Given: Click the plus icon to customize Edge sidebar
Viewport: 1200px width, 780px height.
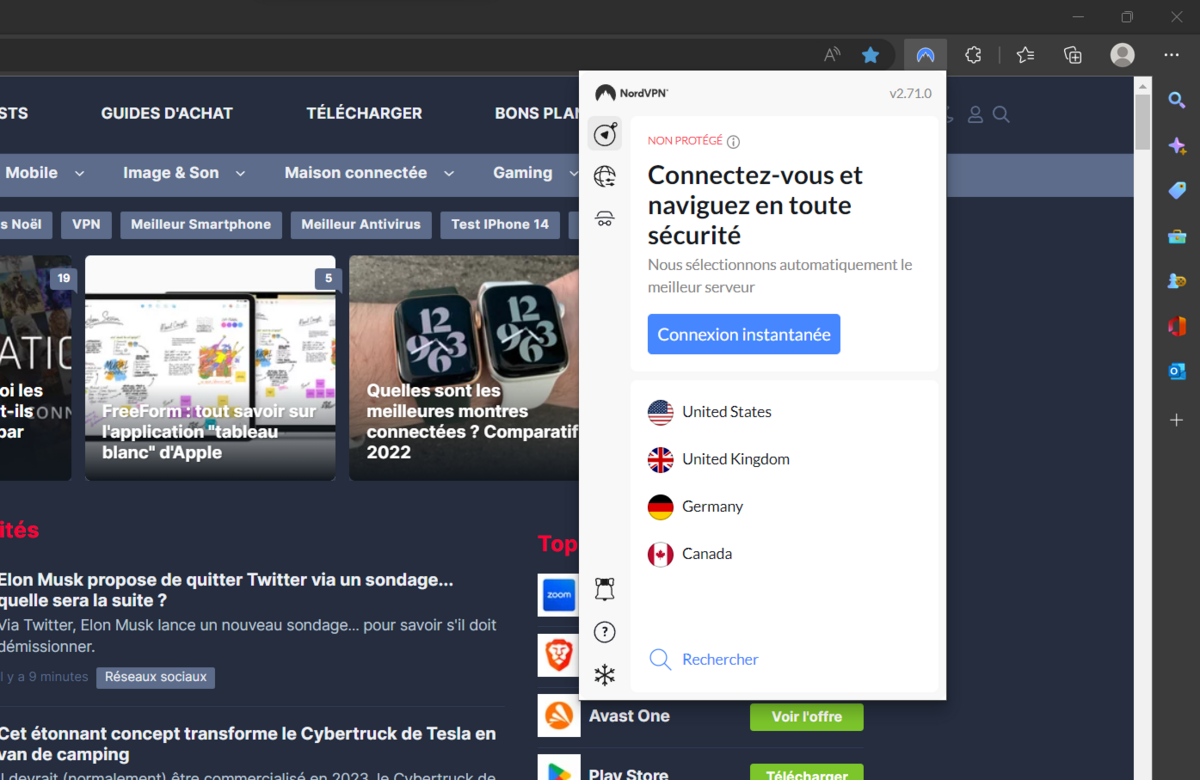Looking at the screenshot, I should point(1177,420).
